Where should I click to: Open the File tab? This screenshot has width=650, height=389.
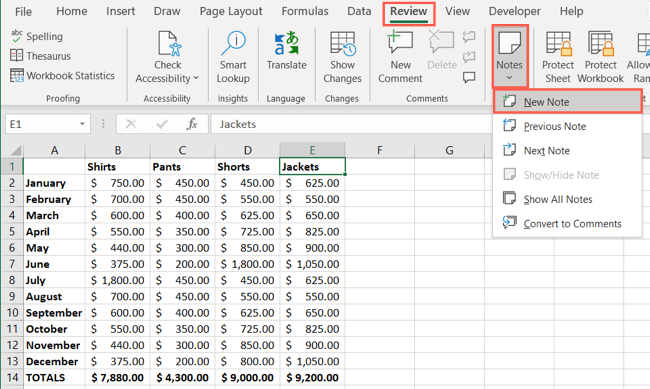(x=23, y=12)
